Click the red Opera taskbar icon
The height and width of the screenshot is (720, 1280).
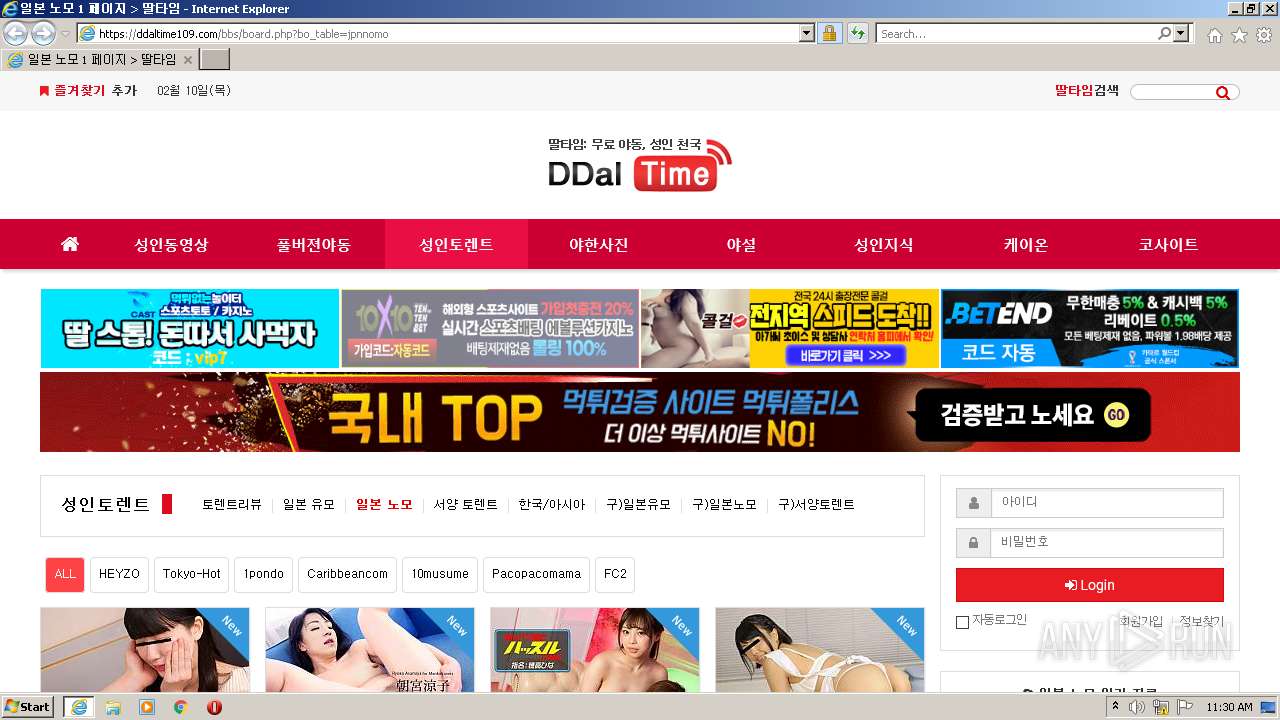pyautogui.click(x=214, y=707)
